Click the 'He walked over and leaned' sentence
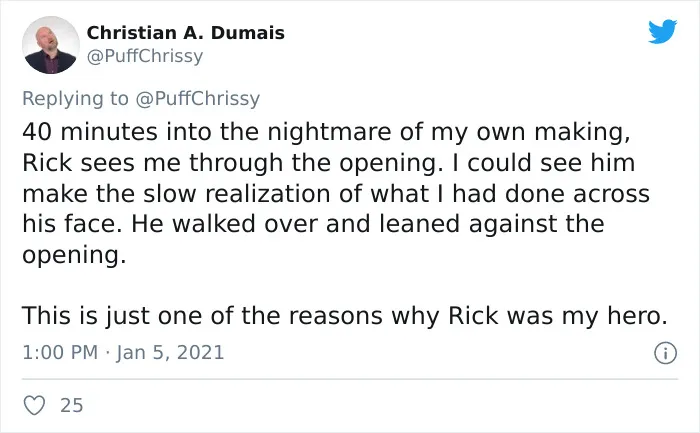Screen dimensions: 700x433 point(295,224)
